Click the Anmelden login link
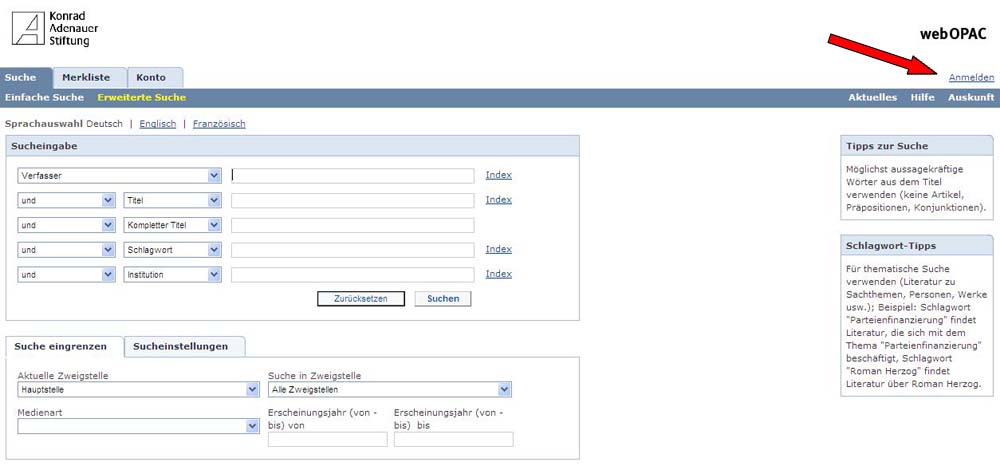 click(x=970, y=77)
